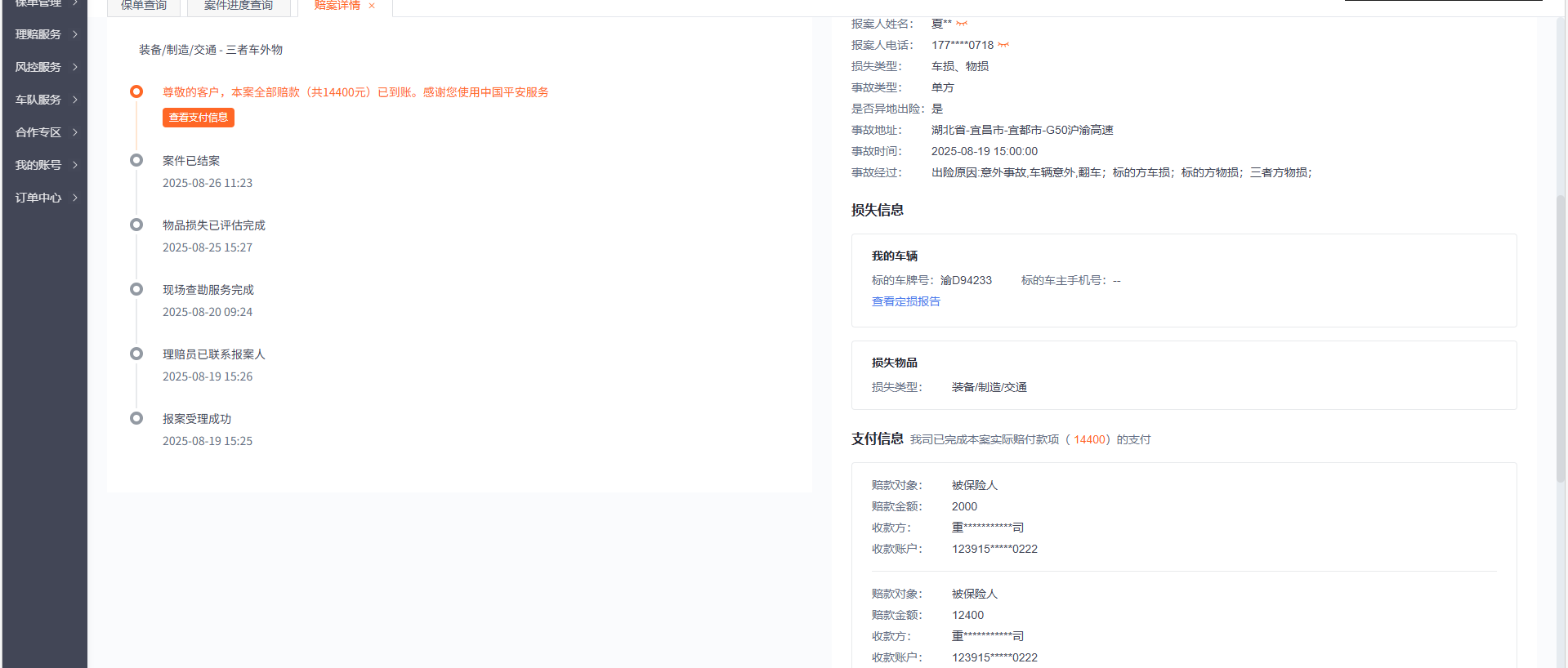Click the 理赔员已联系报案人 timeline node
This screenshot has width=1568, height=668.
click(136, 354)
